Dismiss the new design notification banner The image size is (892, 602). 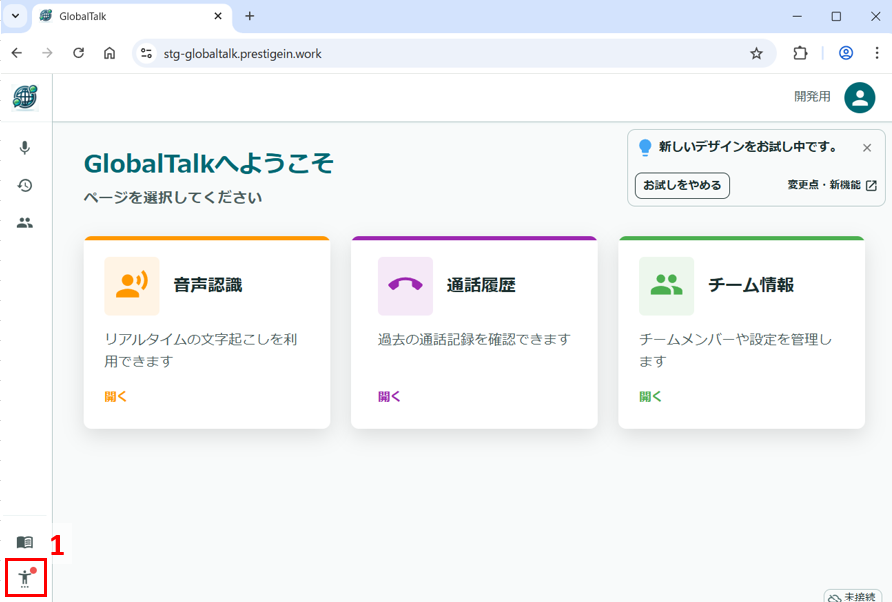pos(867,148)
